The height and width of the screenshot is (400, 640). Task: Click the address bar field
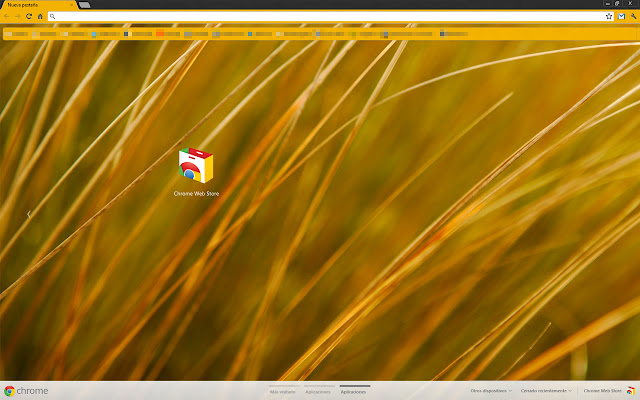331,16
